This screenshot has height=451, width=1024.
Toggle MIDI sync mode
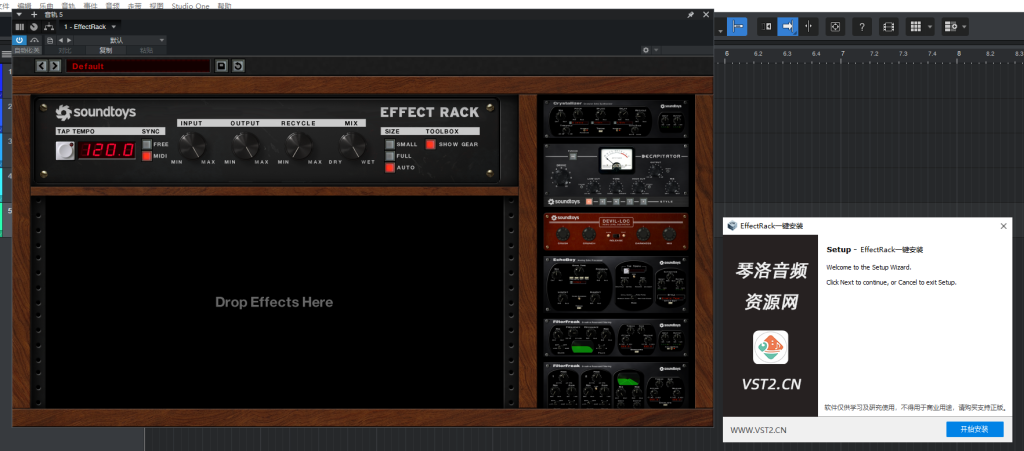point(147,156)
